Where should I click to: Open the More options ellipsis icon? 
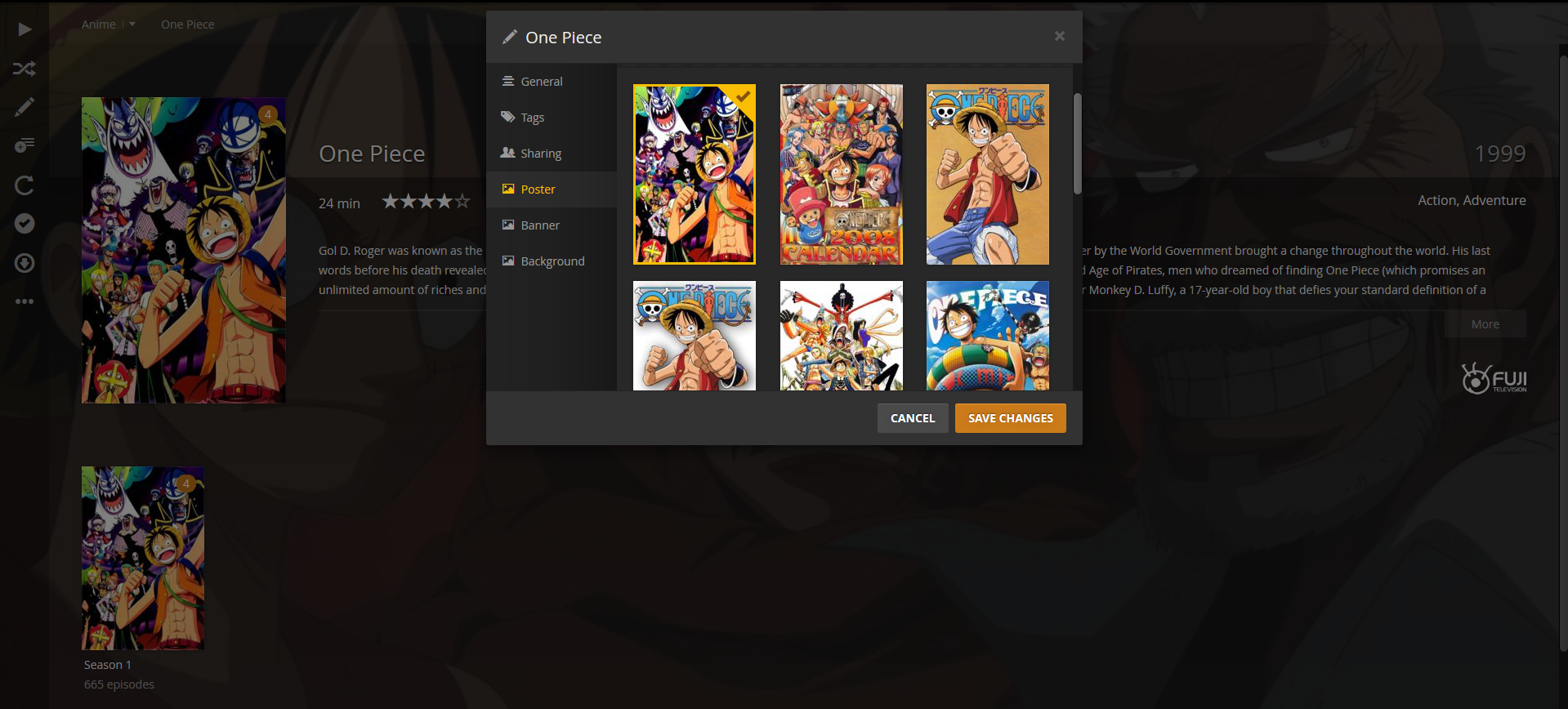(25, 301)
